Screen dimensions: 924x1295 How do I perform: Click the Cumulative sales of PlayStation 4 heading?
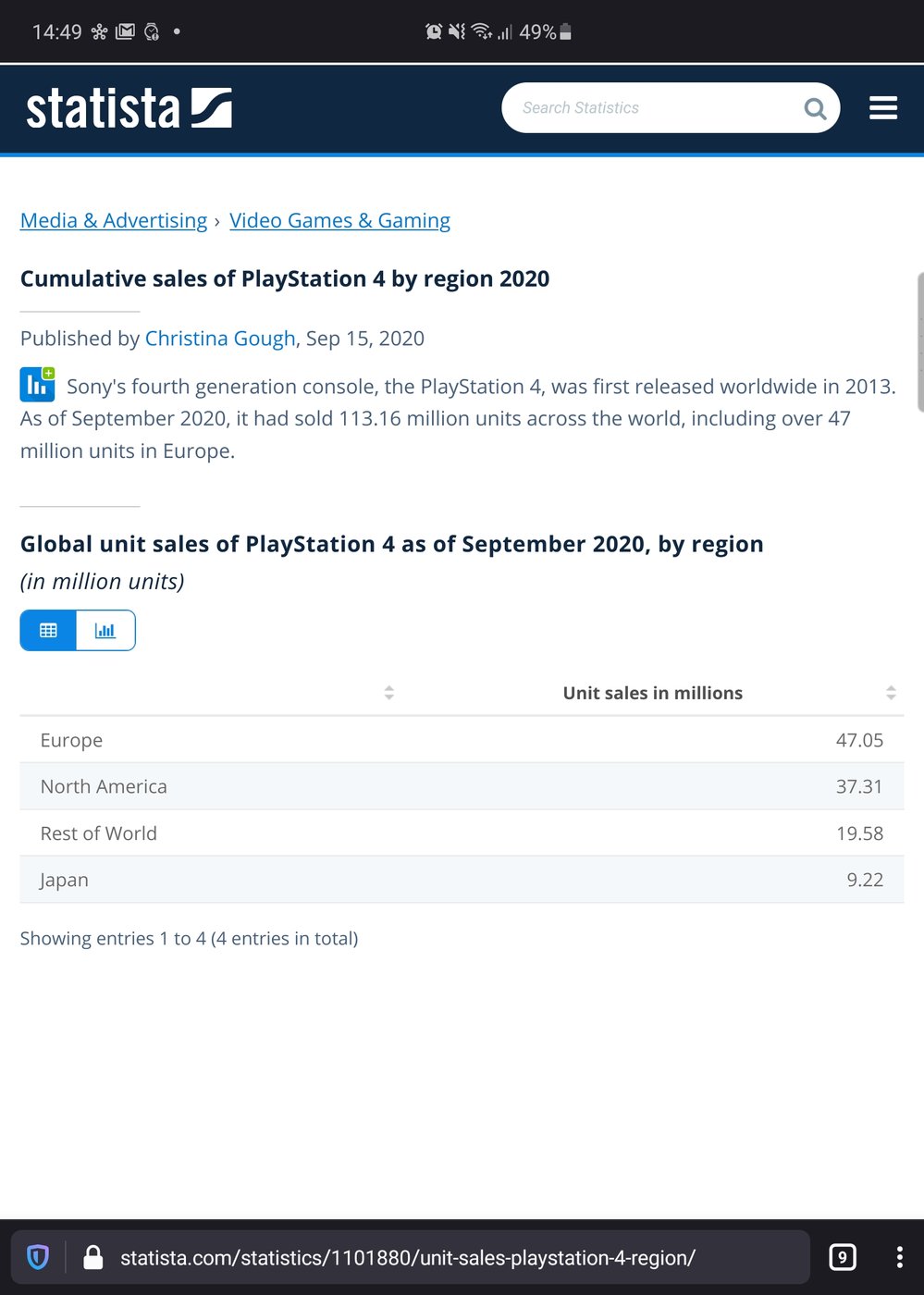pos(285,278)
